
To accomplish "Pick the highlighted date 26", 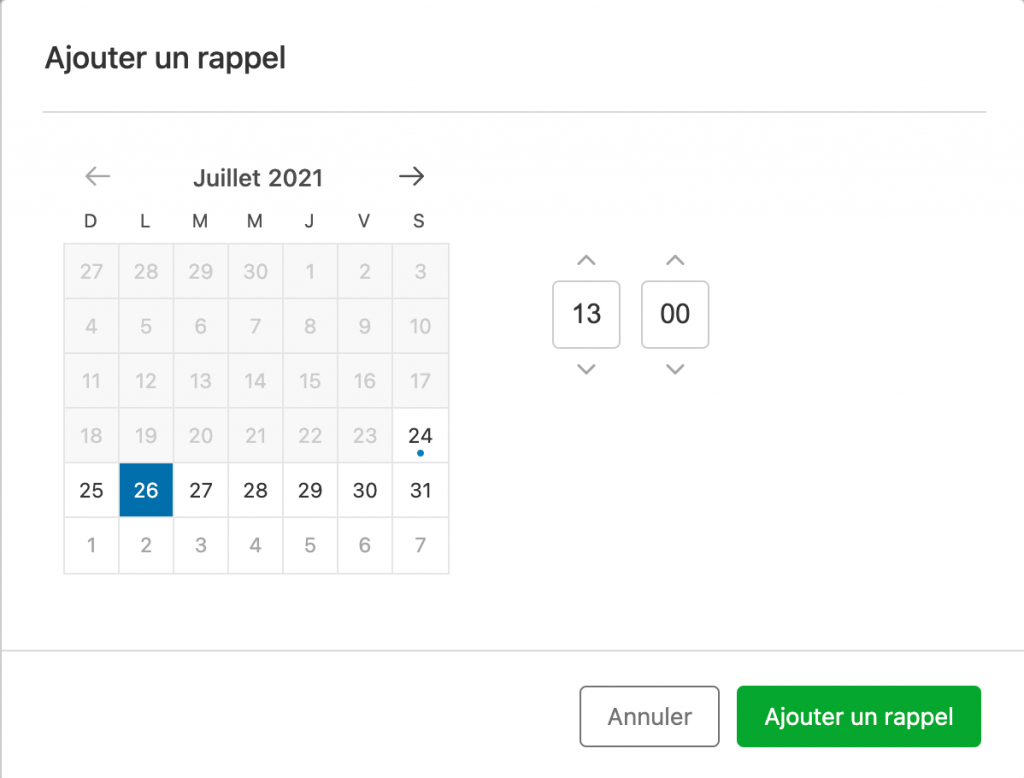I will [146, 491].
